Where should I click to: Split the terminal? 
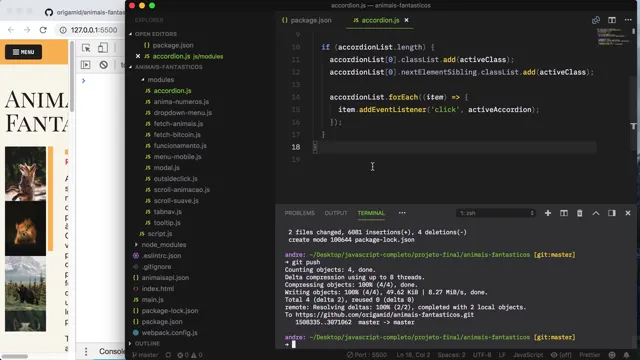(x=564, y=213)
